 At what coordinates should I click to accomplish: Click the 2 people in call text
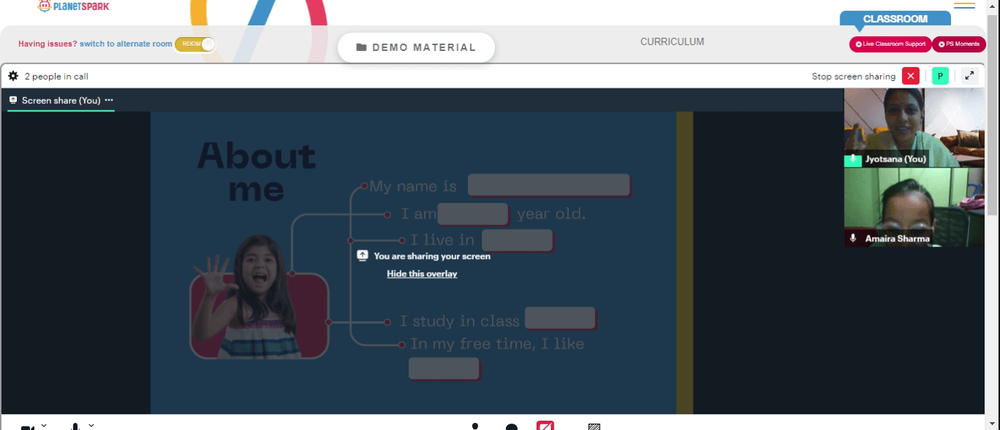point(56,77)
